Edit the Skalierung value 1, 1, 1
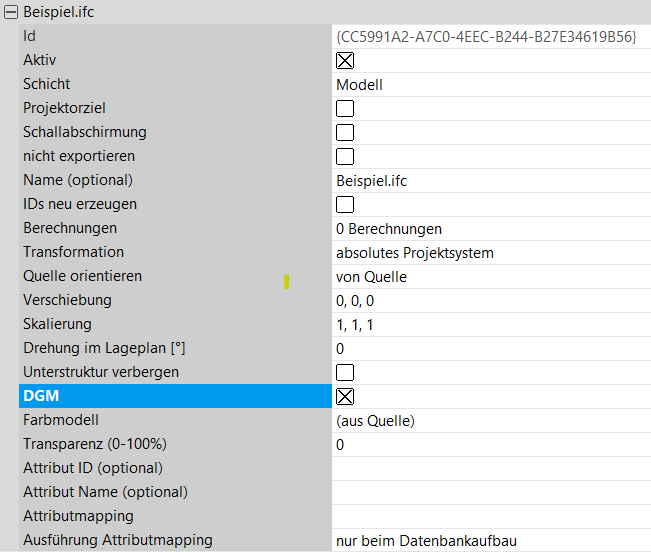Viewport: 651px width, 552px height. pos(490,324)
